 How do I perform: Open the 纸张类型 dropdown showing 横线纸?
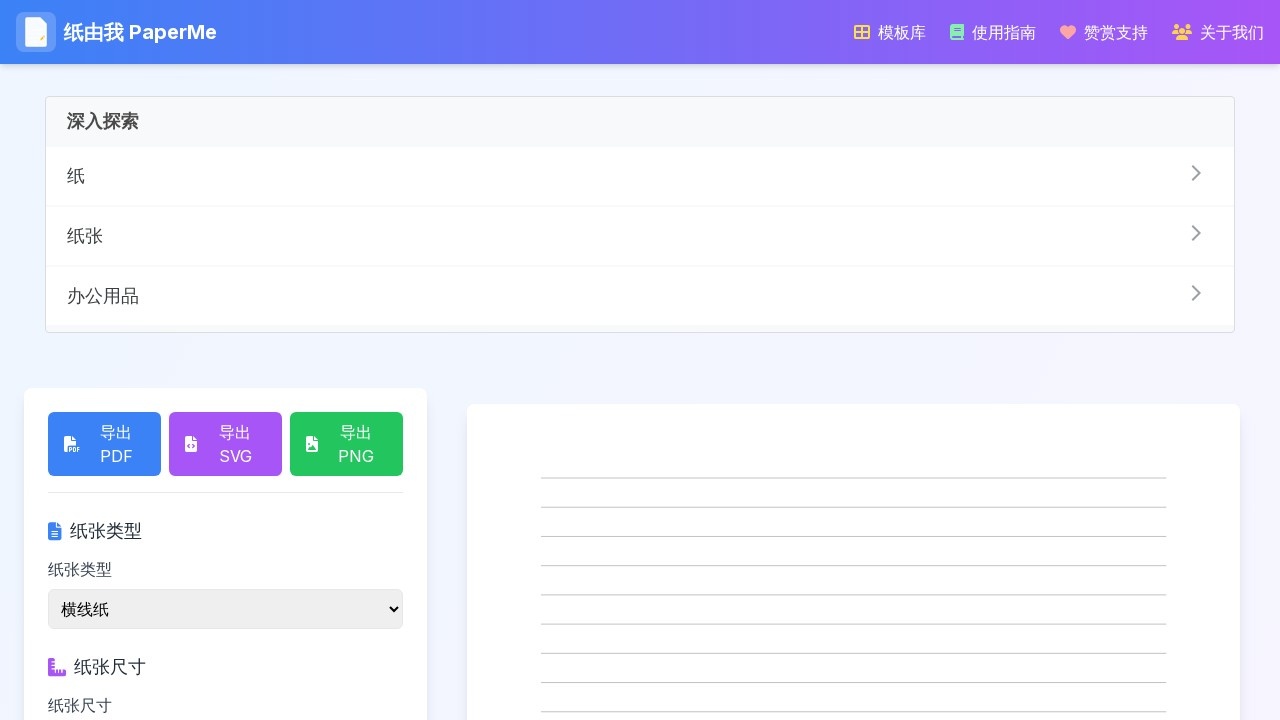pos(225,609)
